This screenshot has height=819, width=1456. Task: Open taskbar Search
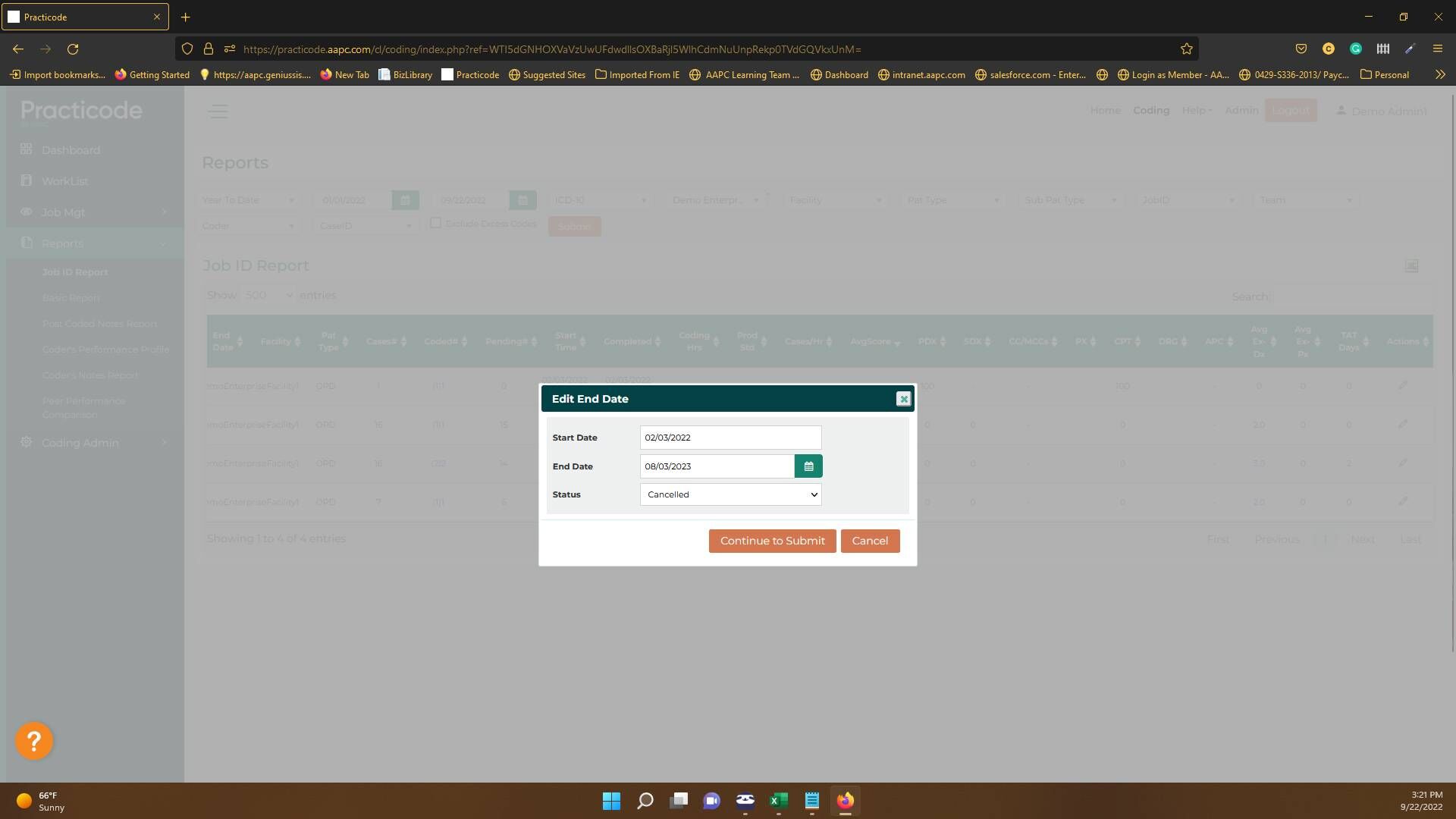tap(645, 801)
